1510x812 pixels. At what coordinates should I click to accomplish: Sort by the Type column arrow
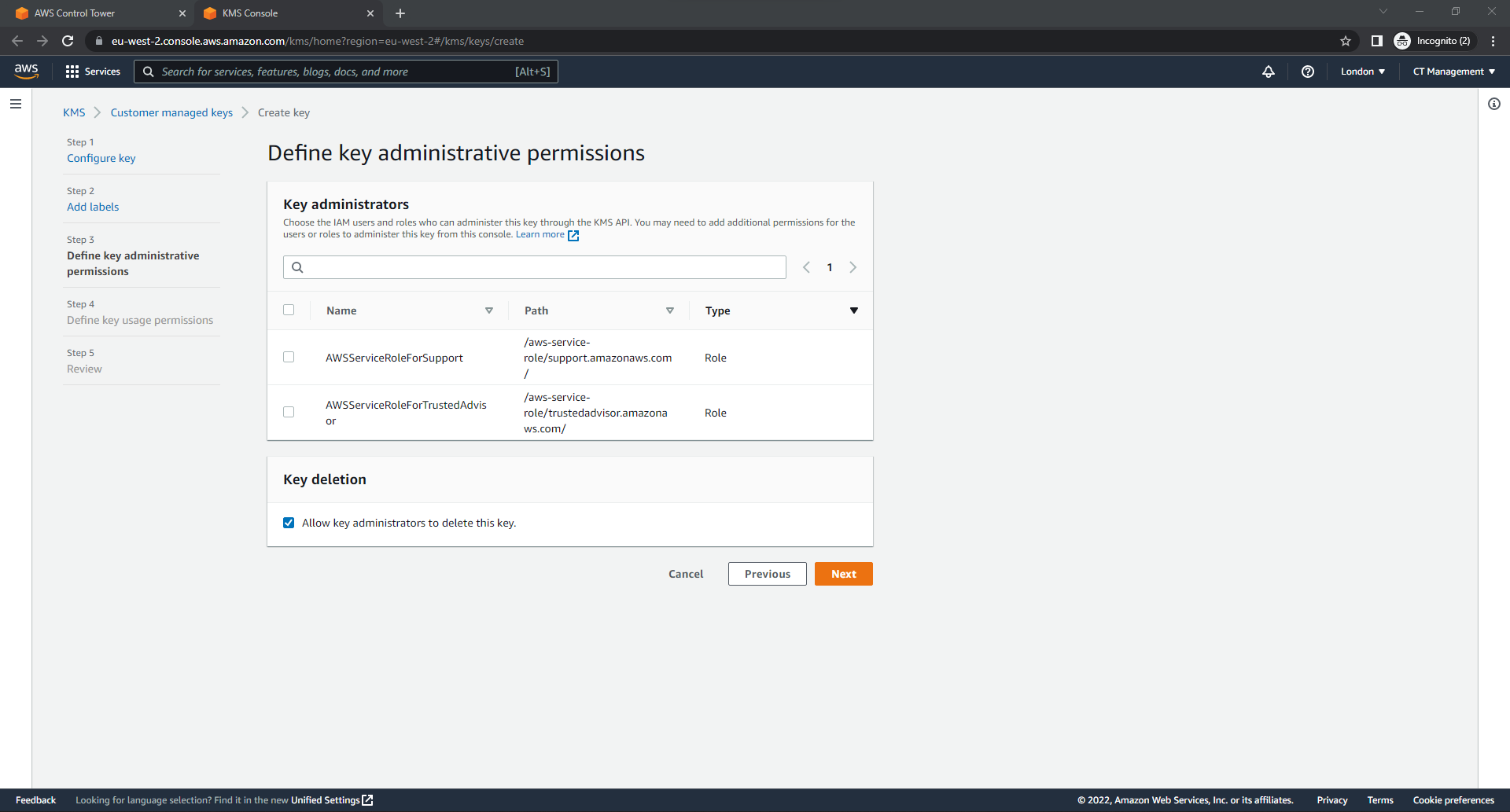tap(854, 310)
